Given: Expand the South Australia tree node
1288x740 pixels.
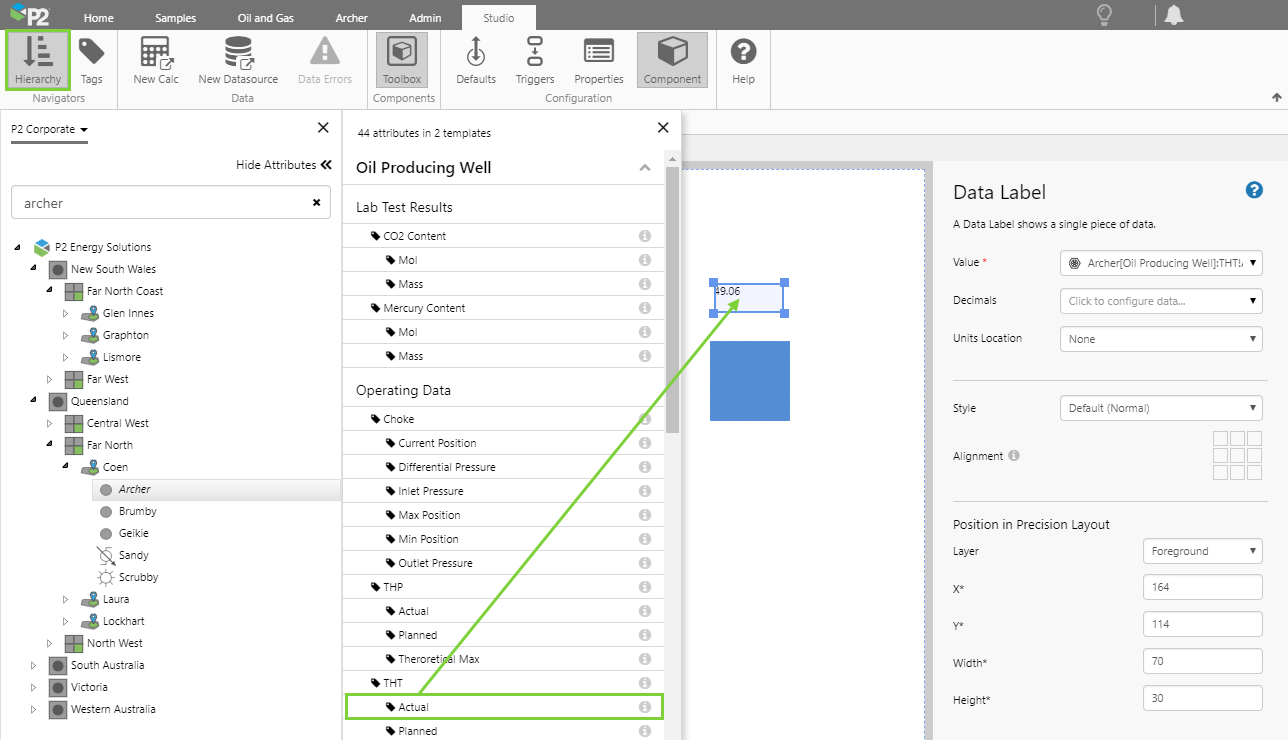Looking at the screenshot, I should 33,665.
